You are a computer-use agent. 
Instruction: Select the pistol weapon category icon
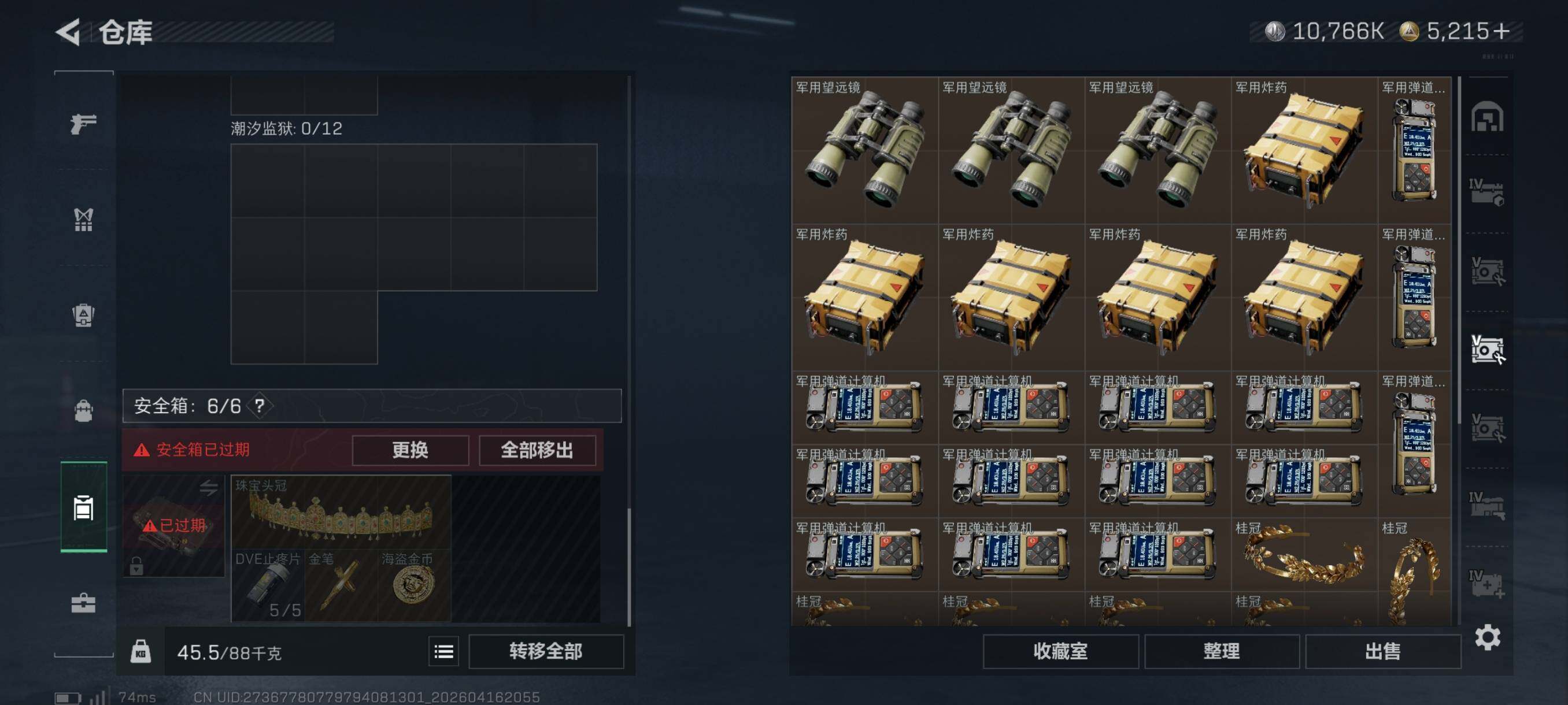[x=83, y=124]
